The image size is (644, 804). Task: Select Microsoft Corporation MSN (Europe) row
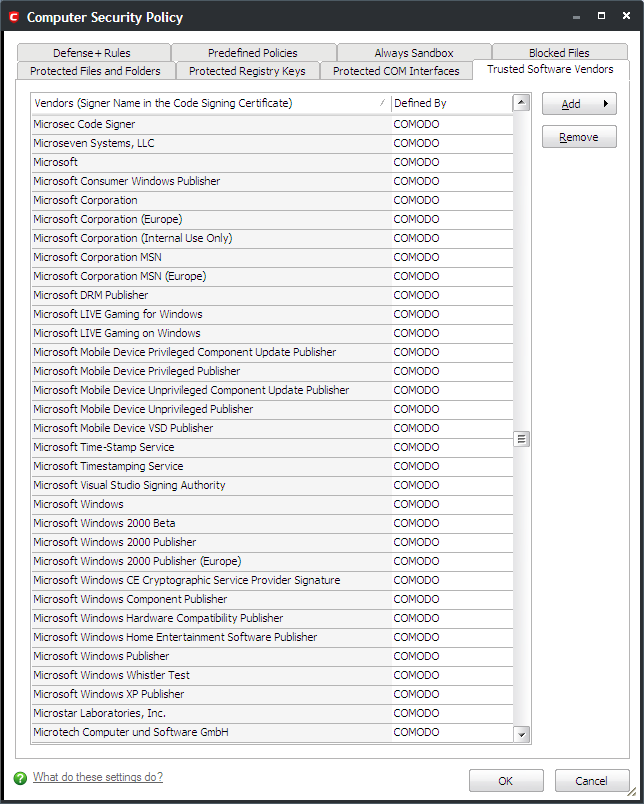(272, 276)
